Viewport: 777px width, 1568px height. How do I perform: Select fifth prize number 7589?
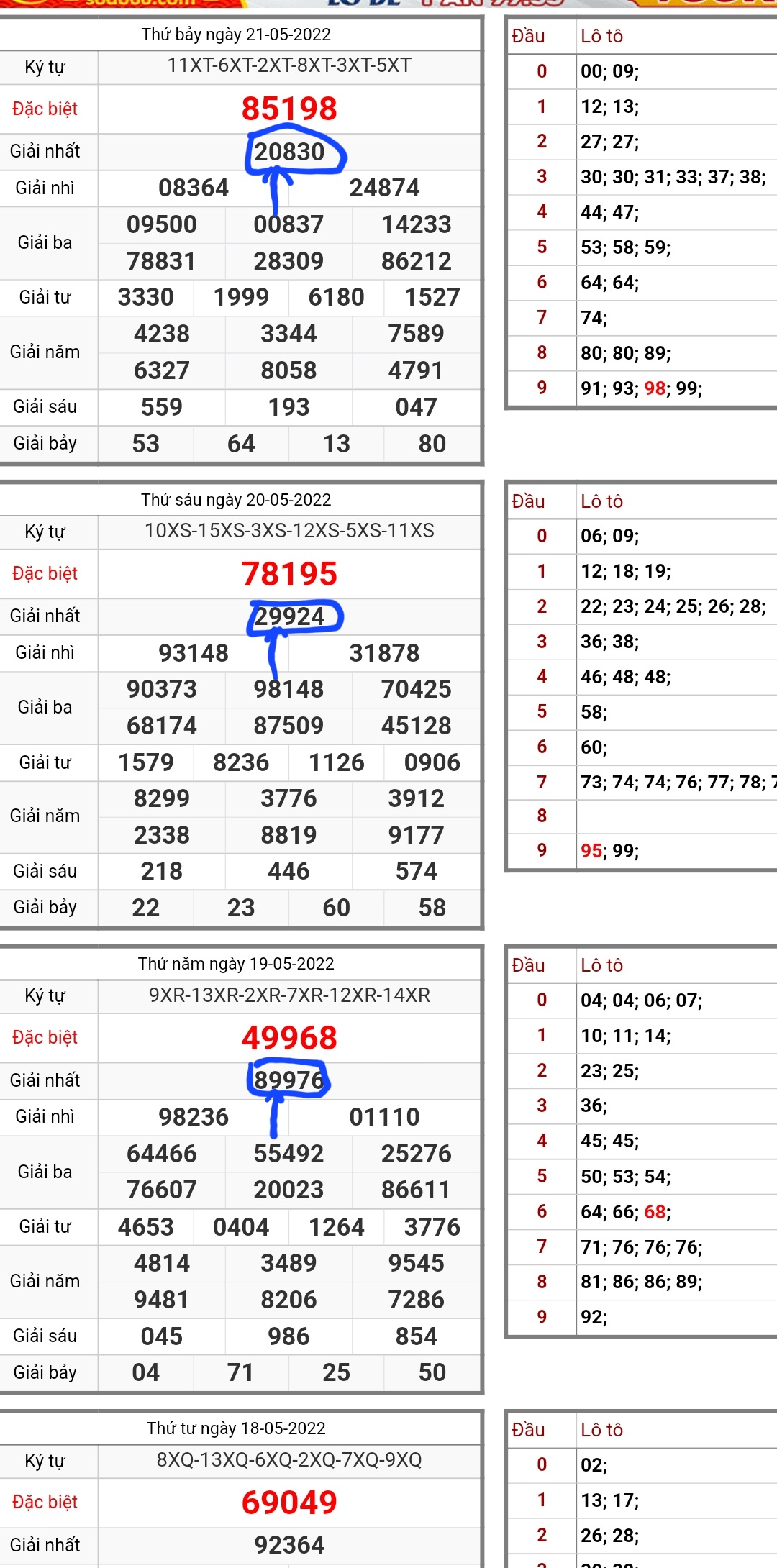[x=417, y=334]
